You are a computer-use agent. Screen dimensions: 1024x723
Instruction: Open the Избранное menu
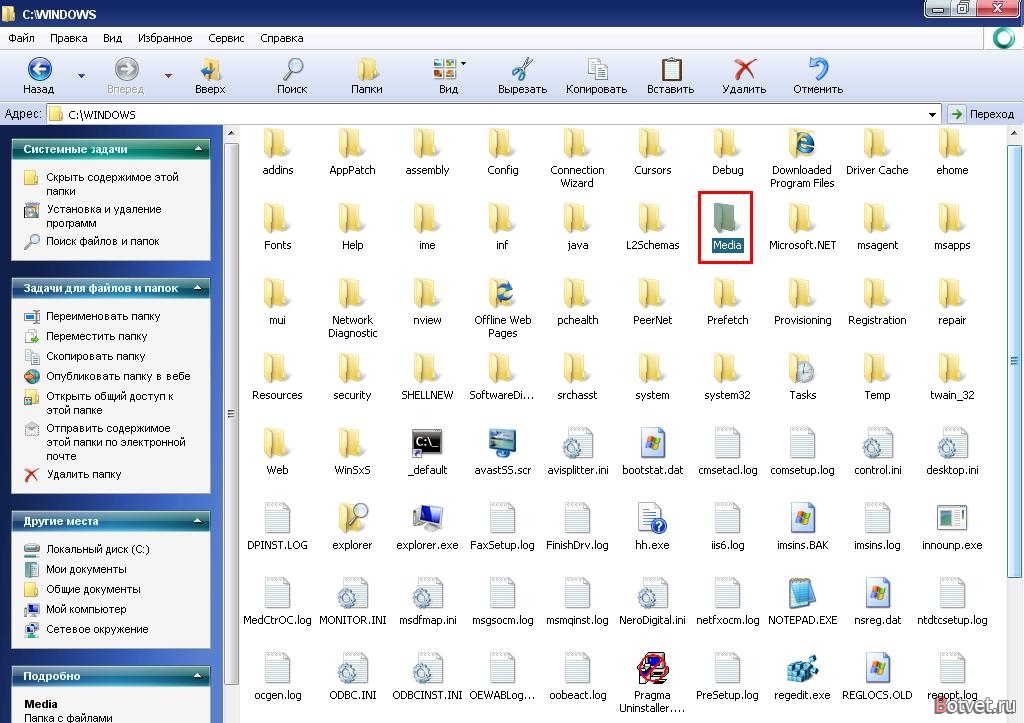pyautogui.click(x=165, y=38)
